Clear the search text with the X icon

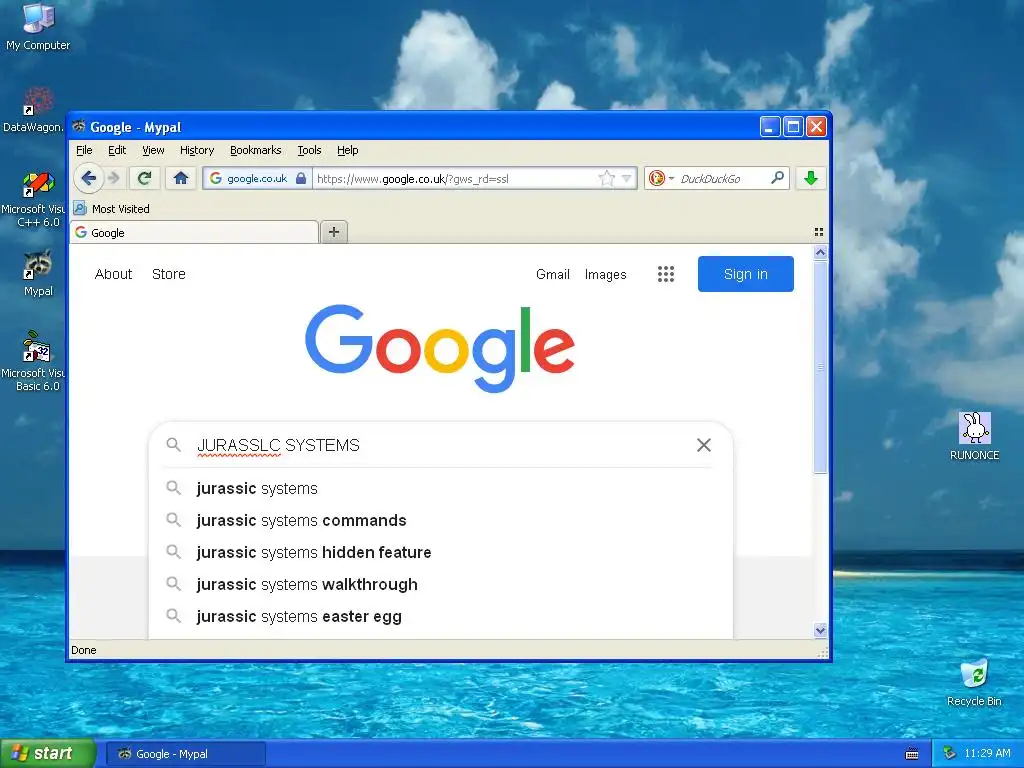[703, 445]
